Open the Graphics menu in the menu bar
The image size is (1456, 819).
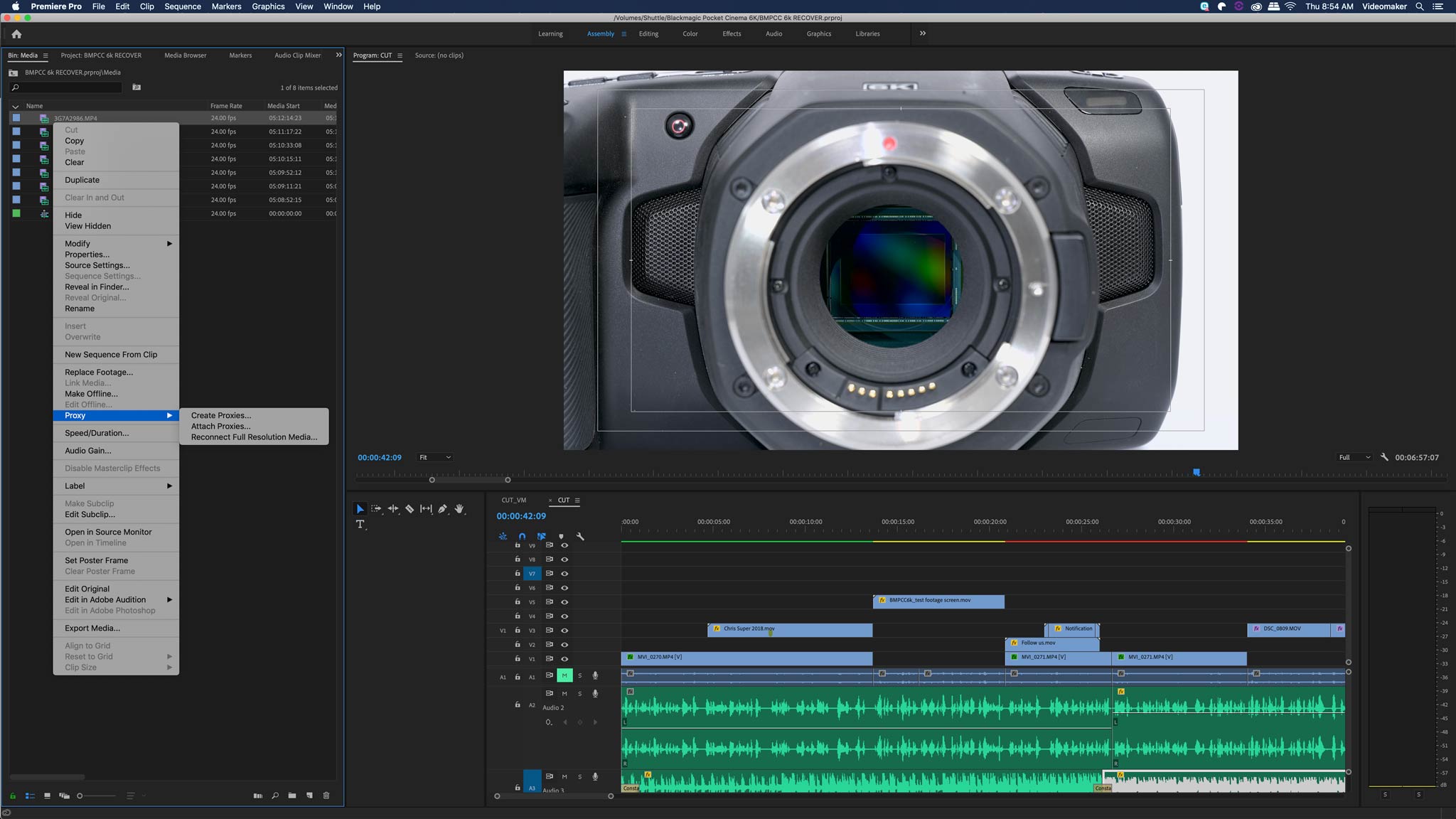coord(268,6)
